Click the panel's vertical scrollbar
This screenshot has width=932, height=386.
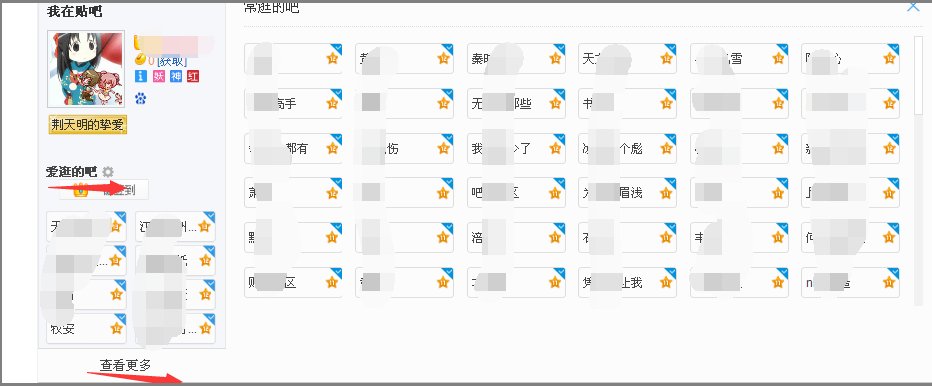tap(918, 76)
